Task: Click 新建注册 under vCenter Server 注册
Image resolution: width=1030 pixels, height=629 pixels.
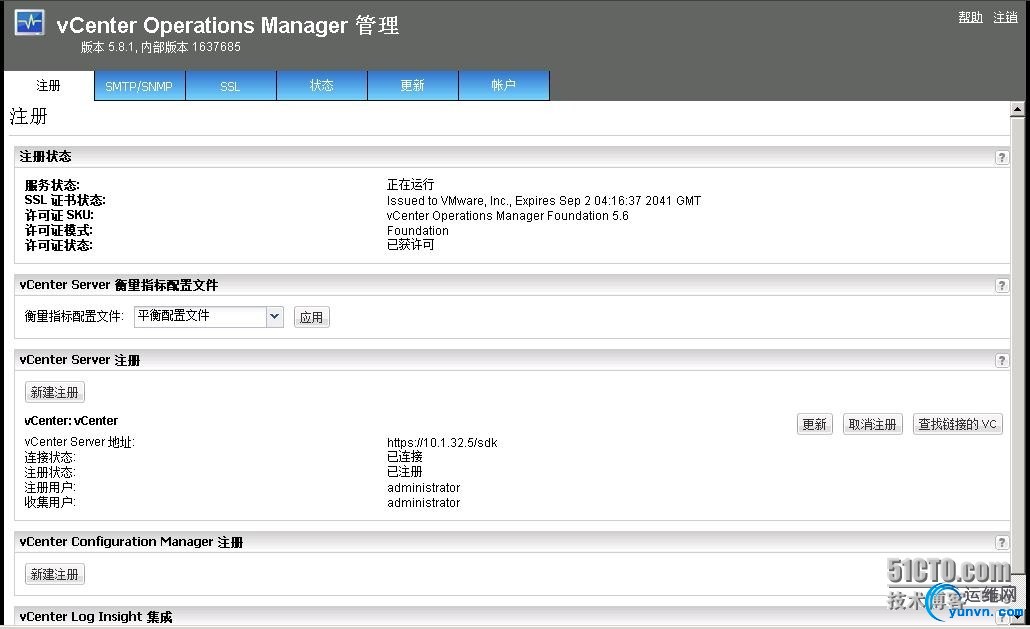Action: tap(55, 393)
